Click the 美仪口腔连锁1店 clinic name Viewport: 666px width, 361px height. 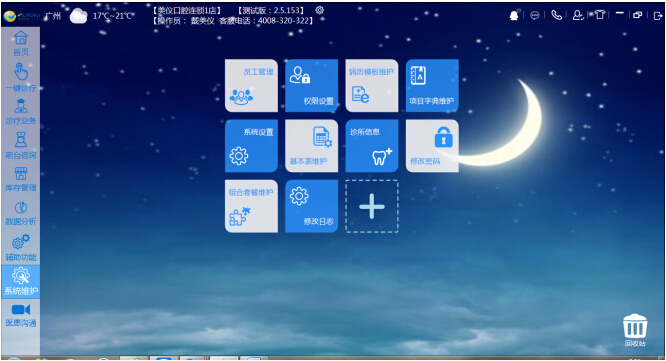(187, 11)
